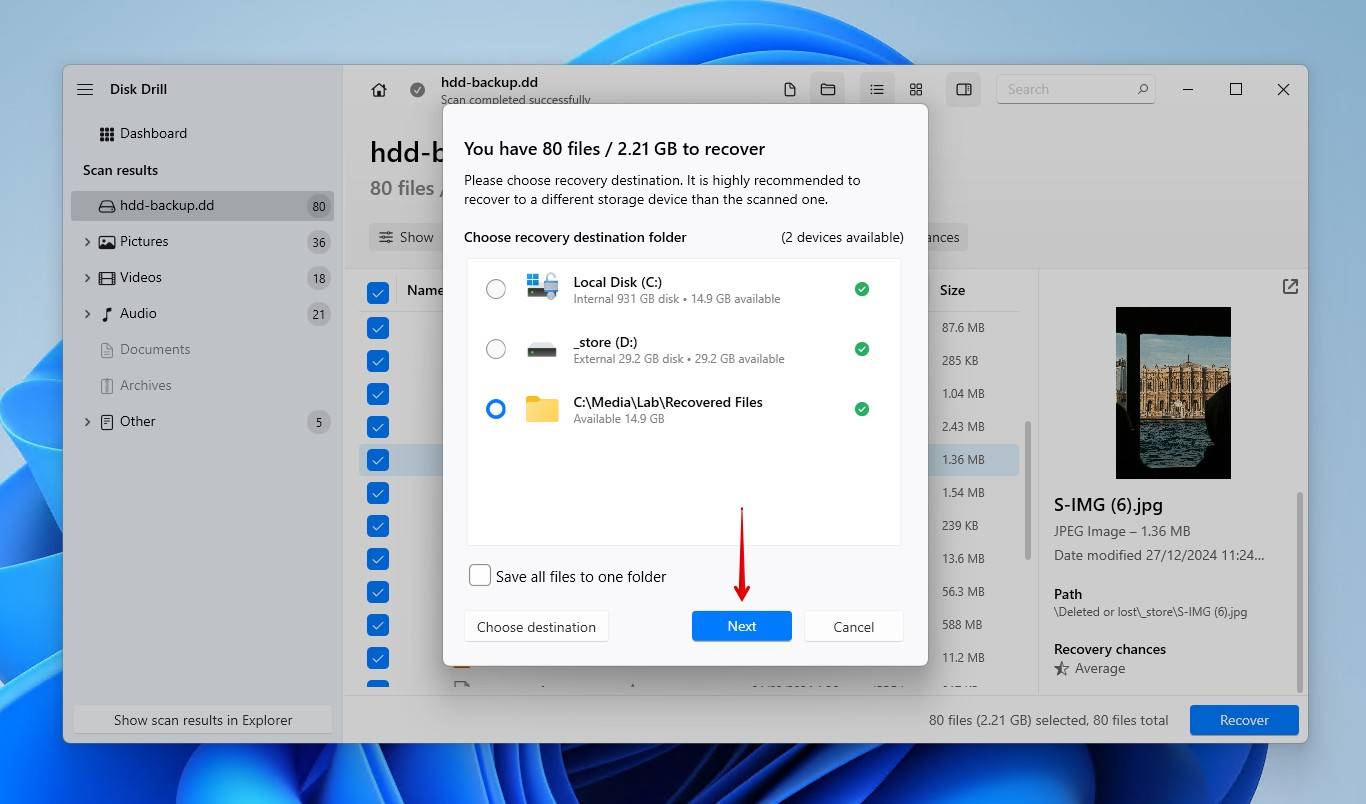This screenshot has height=804, width=1366.
Task: Expand the Pictures category
Action: click(87, 242)
